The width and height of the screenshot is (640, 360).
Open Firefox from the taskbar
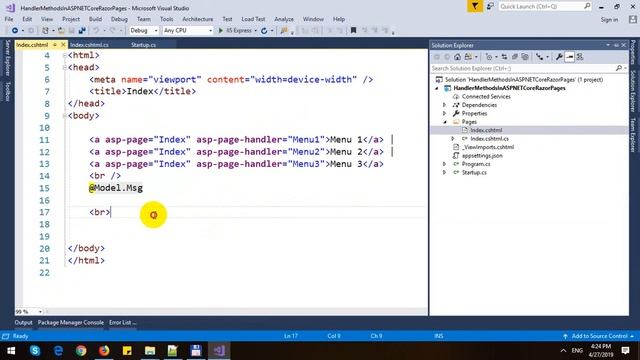tap(104, 351)
